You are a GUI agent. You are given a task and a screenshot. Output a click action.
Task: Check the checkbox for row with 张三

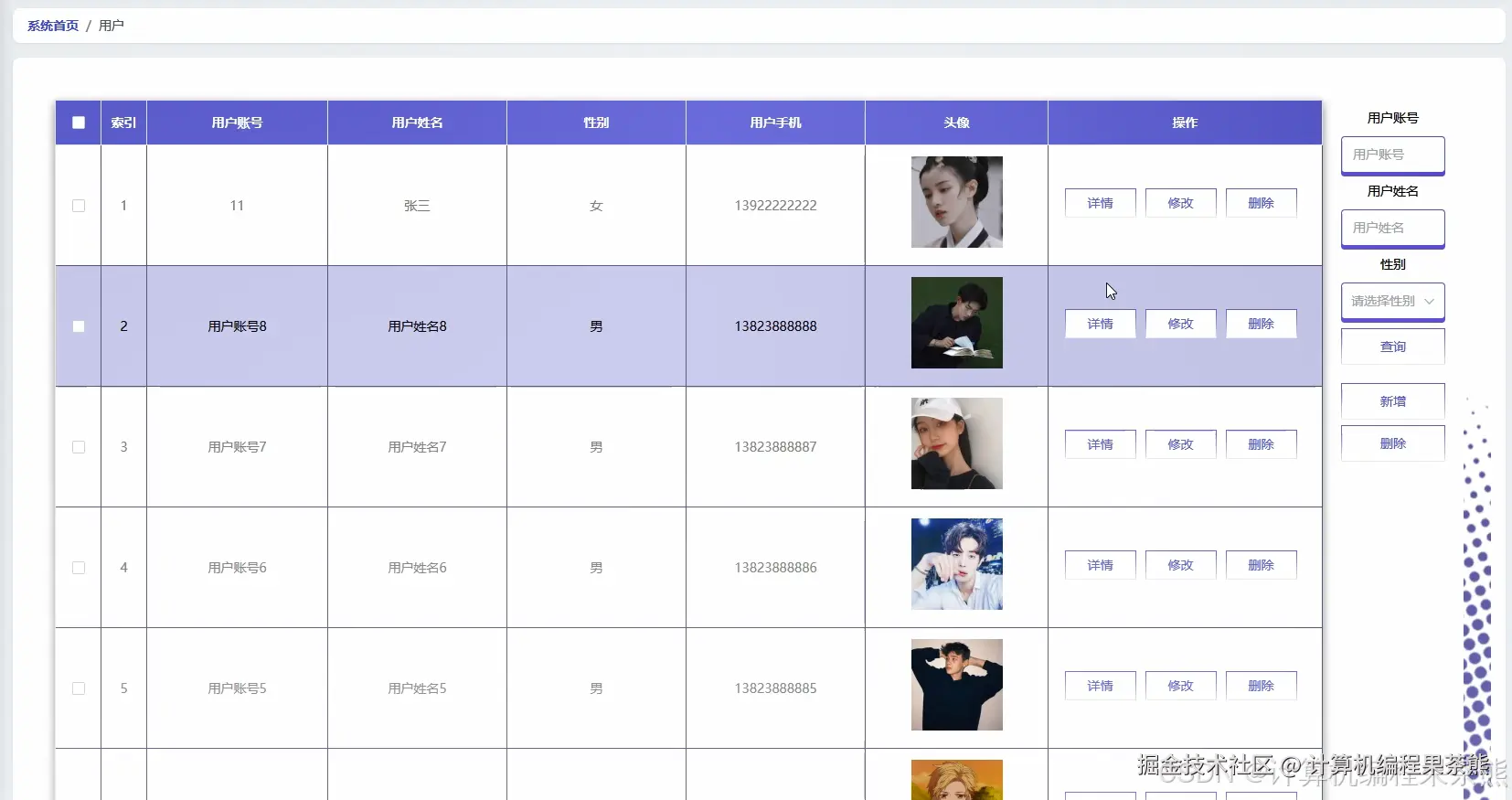pos(79,206)
